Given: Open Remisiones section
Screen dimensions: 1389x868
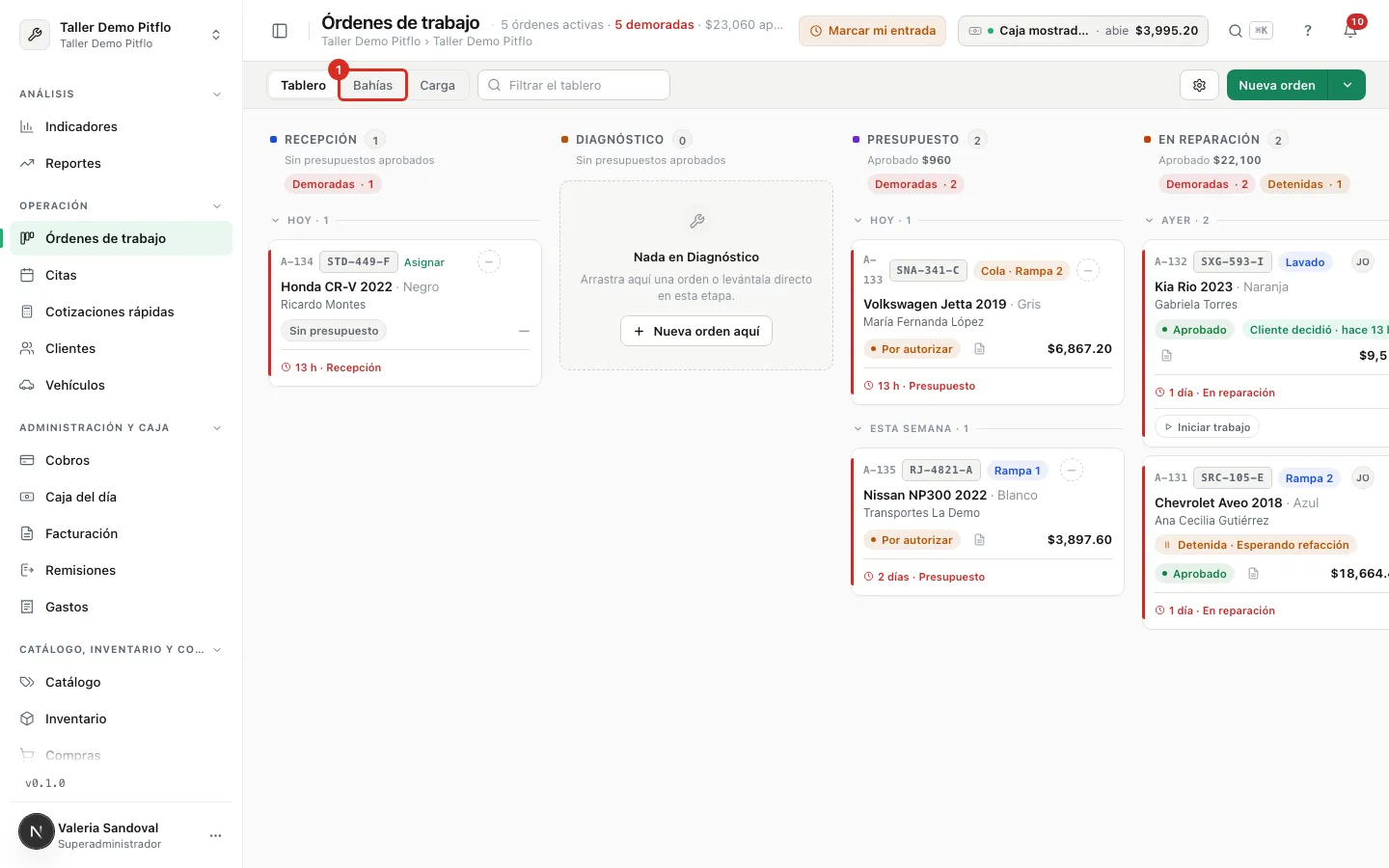Looking at the screenshot, I should (121, 570).
